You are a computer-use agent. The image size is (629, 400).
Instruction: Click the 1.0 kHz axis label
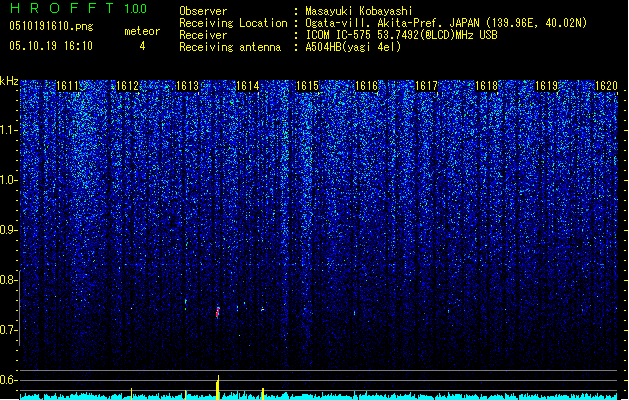[x=9, y=180]
